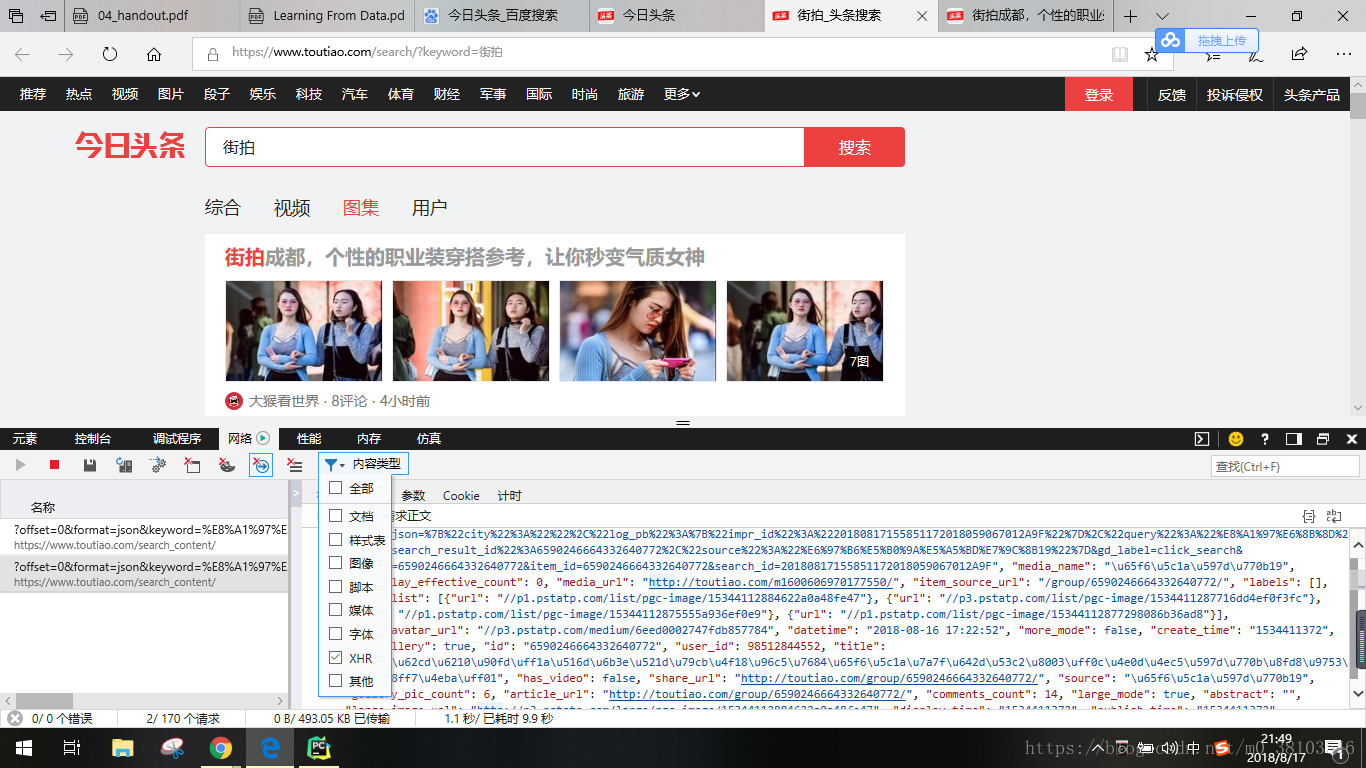Click the gears icon with dotted arrow in network toolbar
Image resolution: width=1366 pixels, height=768 pixels.
click(158, 465)
